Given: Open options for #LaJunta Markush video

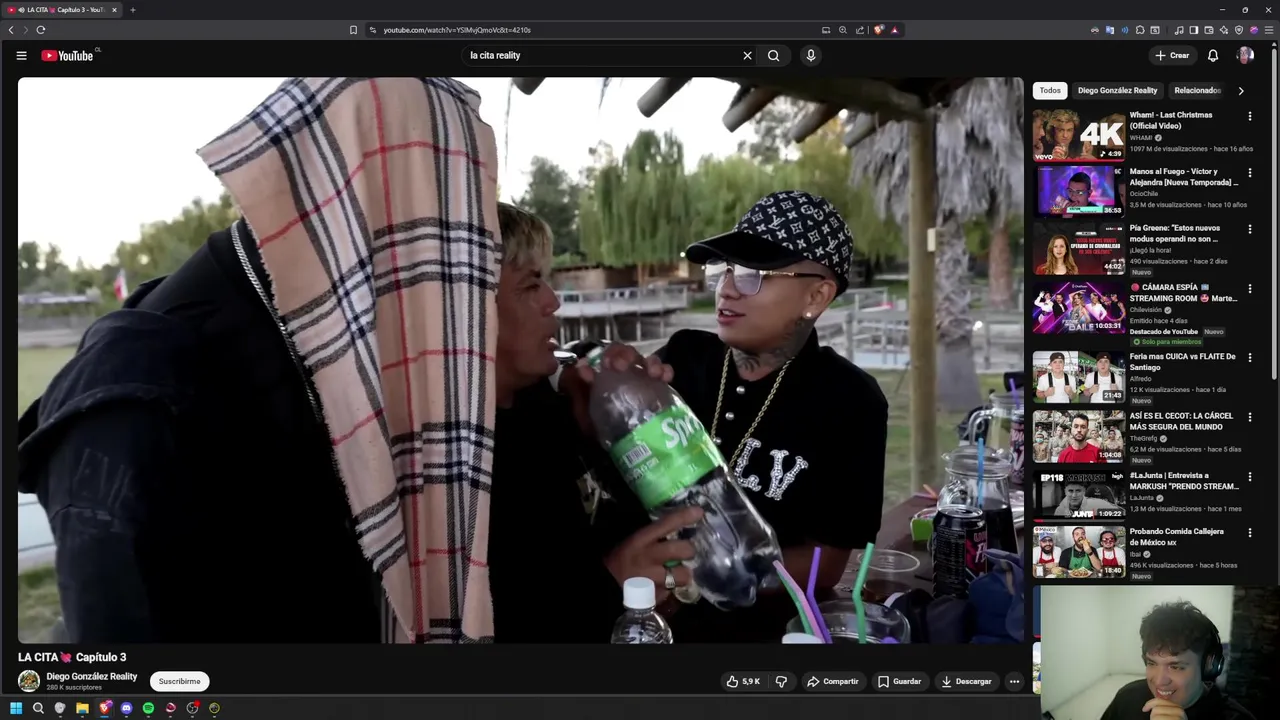Looking at the screenshot, I should (x=1249, y=476).
